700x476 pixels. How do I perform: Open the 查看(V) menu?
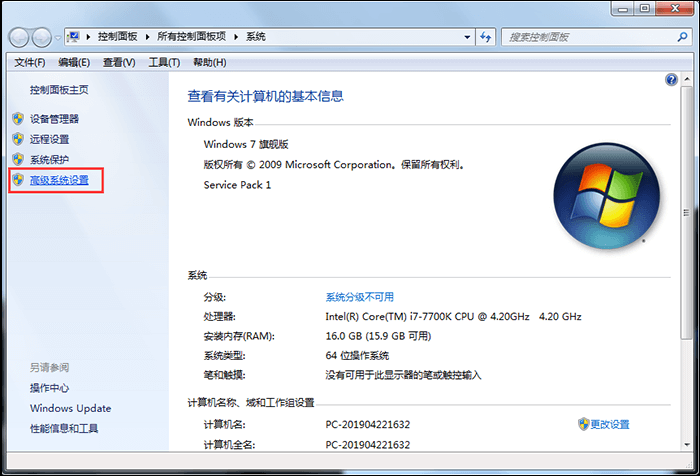[x=119, y=63]
